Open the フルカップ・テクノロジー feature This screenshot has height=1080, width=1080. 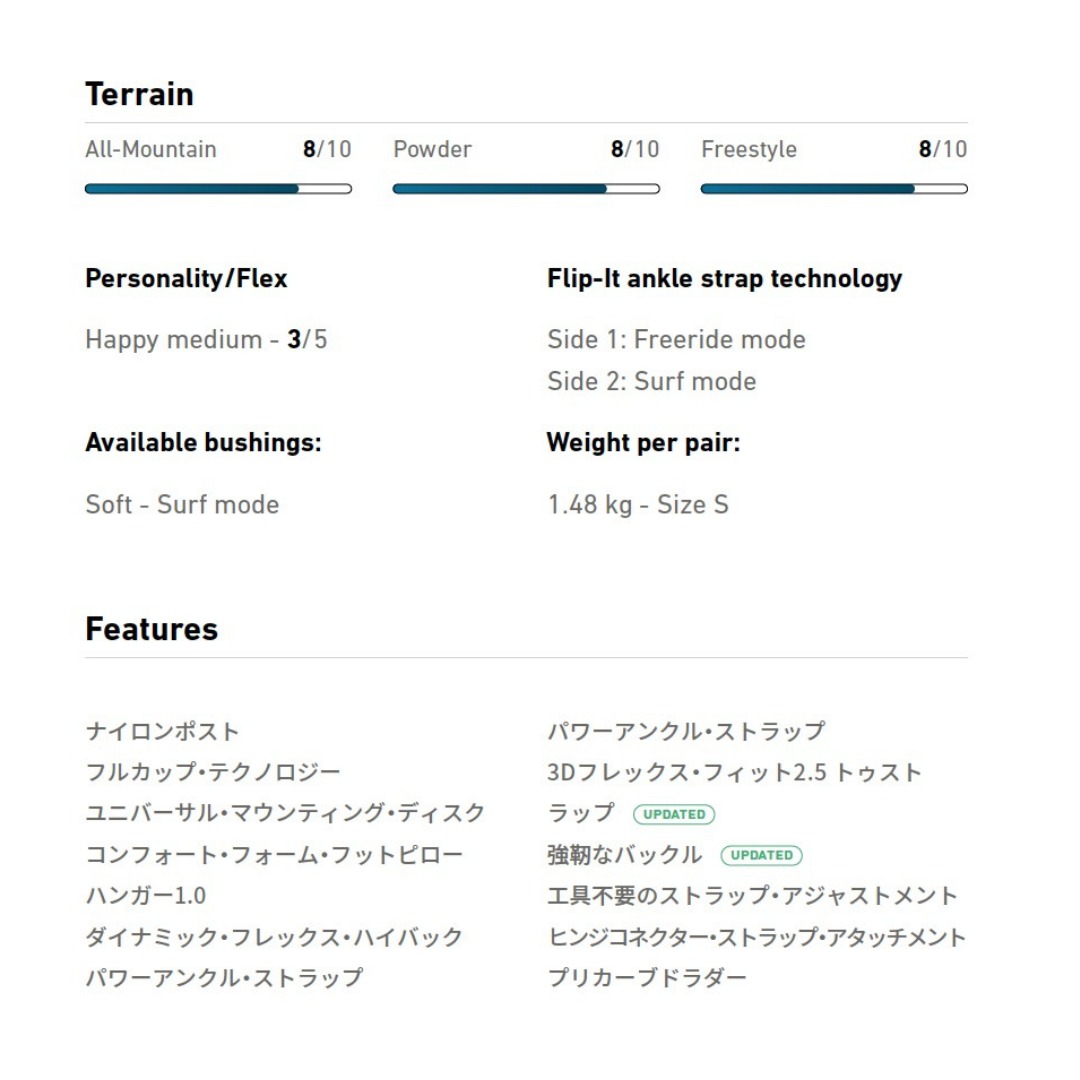tap(213, 772)
